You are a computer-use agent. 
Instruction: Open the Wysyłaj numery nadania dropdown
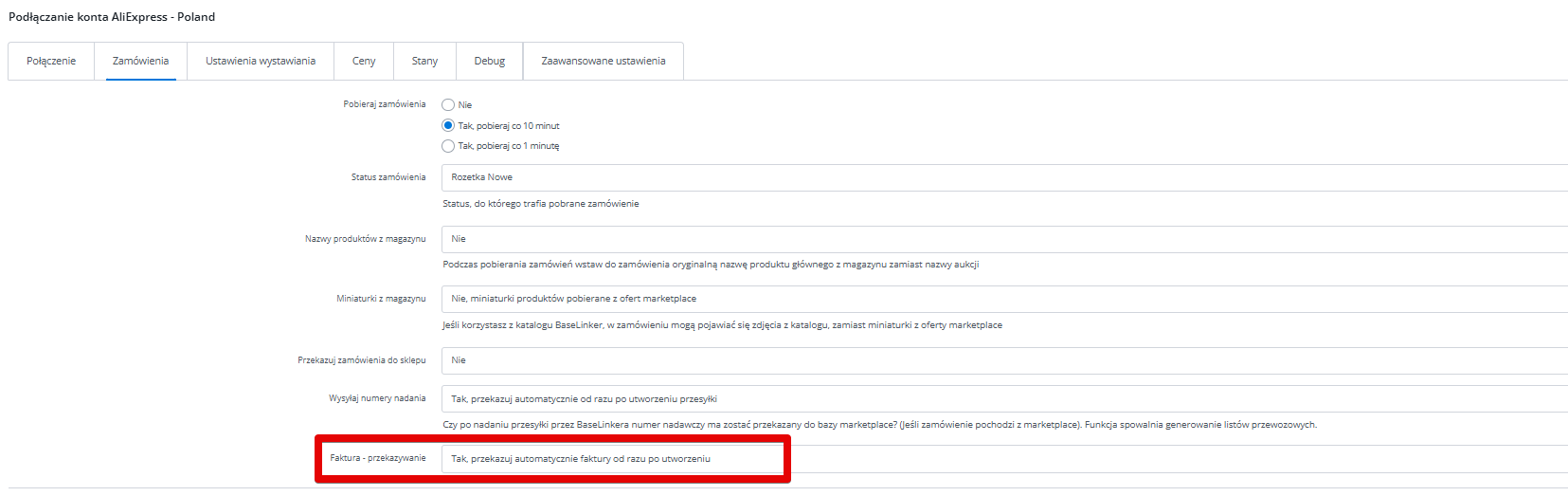point(1004,398)
